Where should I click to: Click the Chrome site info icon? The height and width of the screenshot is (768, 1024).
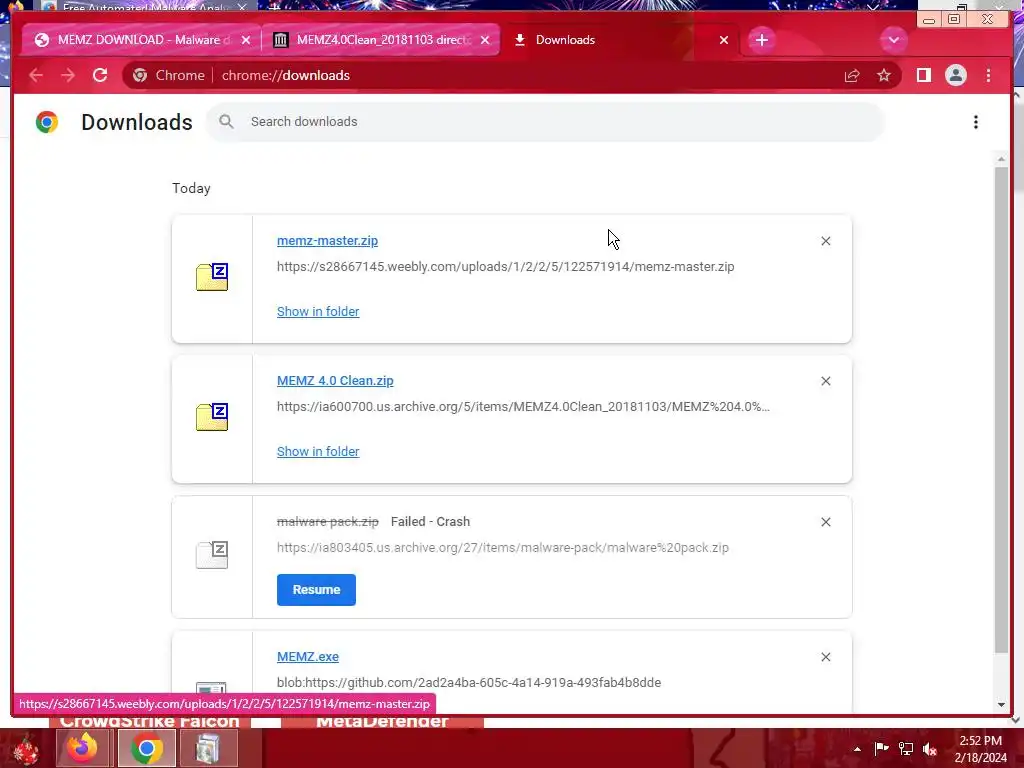coord(140,75)
